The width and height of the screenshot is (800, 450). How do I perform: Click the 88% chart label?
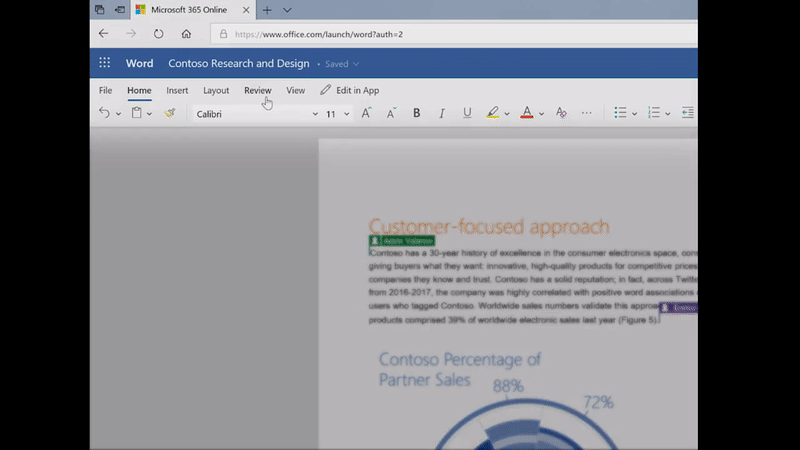[x=508, y=386]
